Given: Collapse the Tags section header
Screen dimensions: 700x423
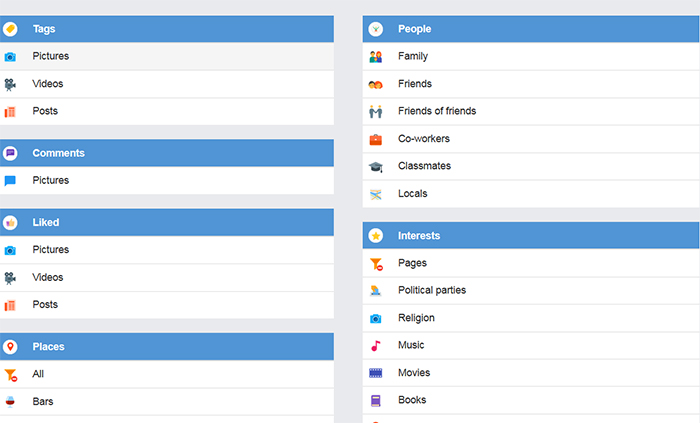Looking at the screenshot, I should (166, 29).
